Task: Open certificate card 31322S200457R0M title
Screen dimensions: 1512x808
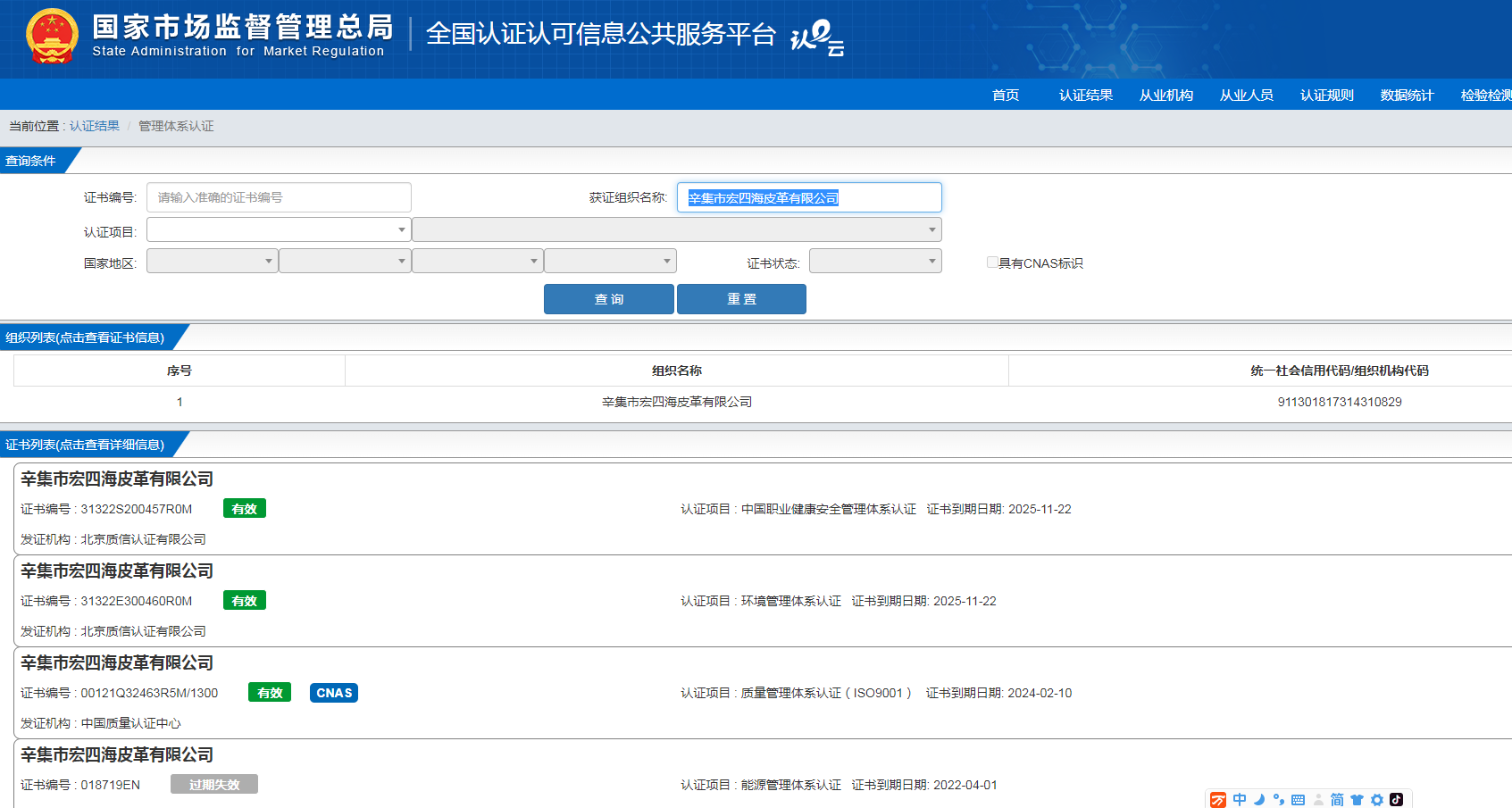Action: tap(117, 479)
